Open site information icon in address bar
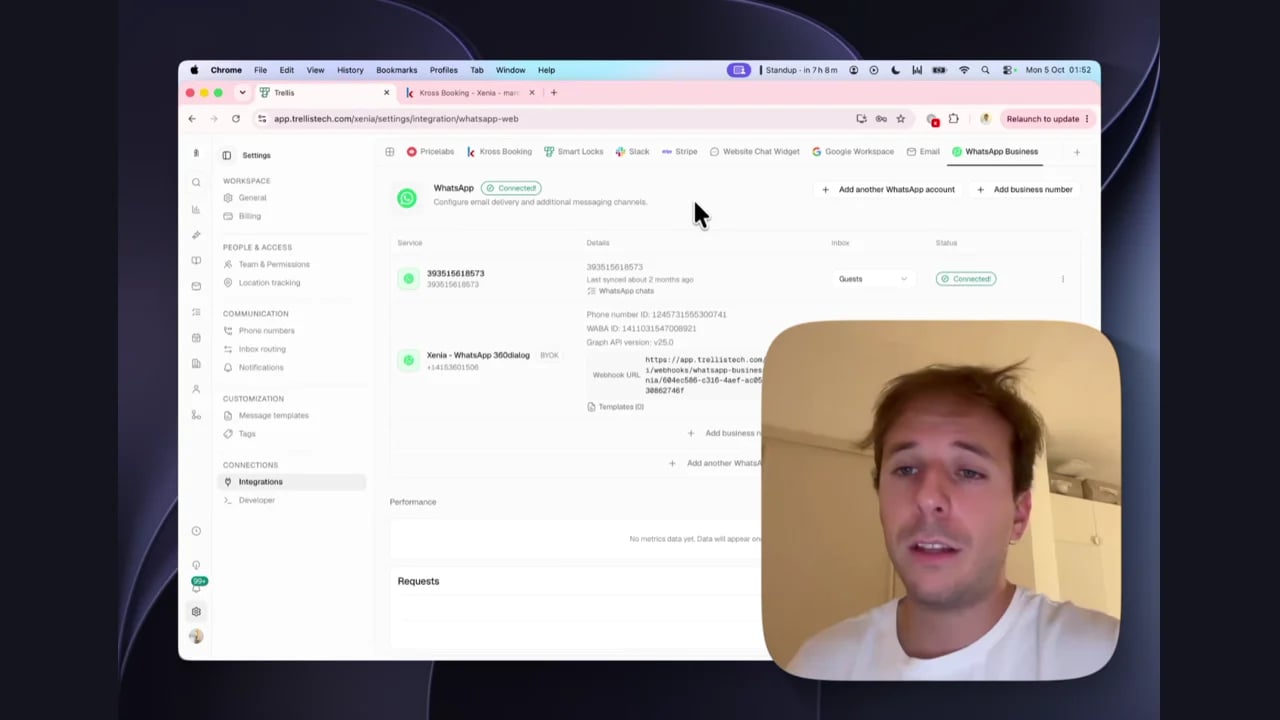Image resolution: width=1280 pixels, height=720 pixels. [262, 119]
